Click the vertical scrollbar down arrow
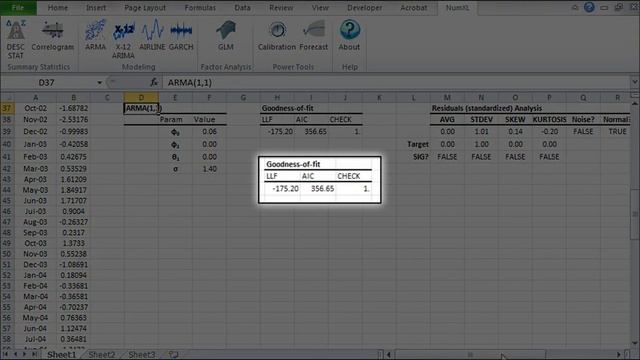Image resolution: width=640 pixels, height=360 pixels. click(635, 343)
